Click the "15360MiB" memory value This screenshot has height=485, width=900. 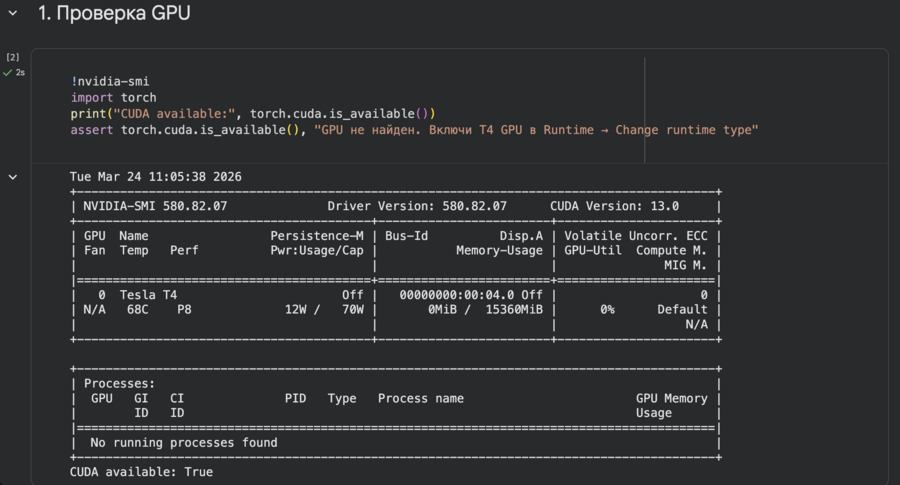(514, 310)
